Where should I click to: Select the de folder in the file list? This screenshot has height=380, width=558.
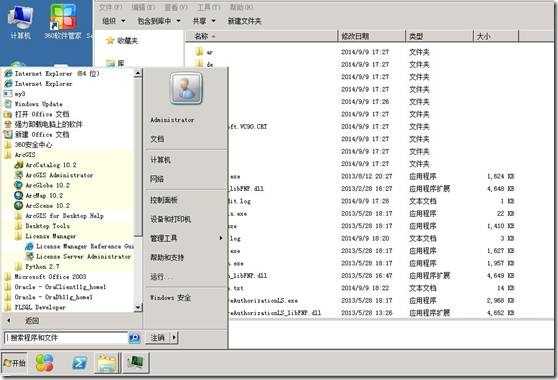click(x=205, y=64)
